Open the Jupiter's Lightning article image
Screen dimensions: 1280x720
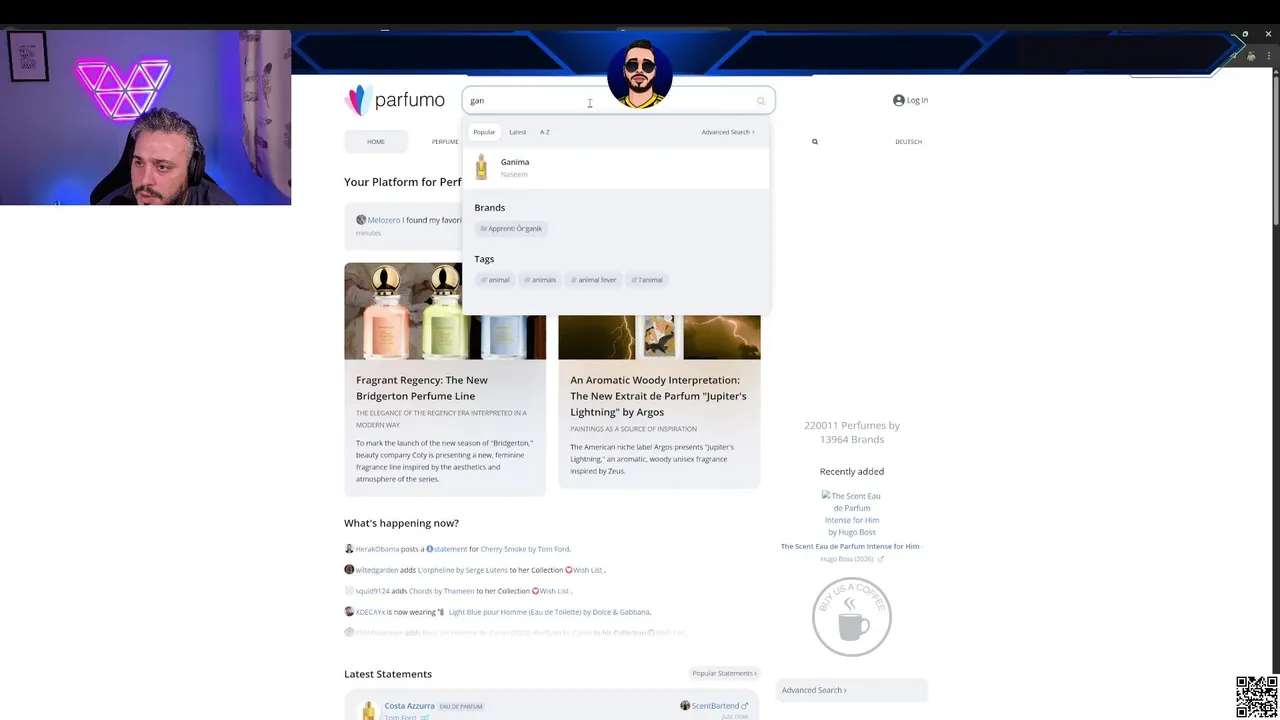pyautogui.click(x=659, y=337)
